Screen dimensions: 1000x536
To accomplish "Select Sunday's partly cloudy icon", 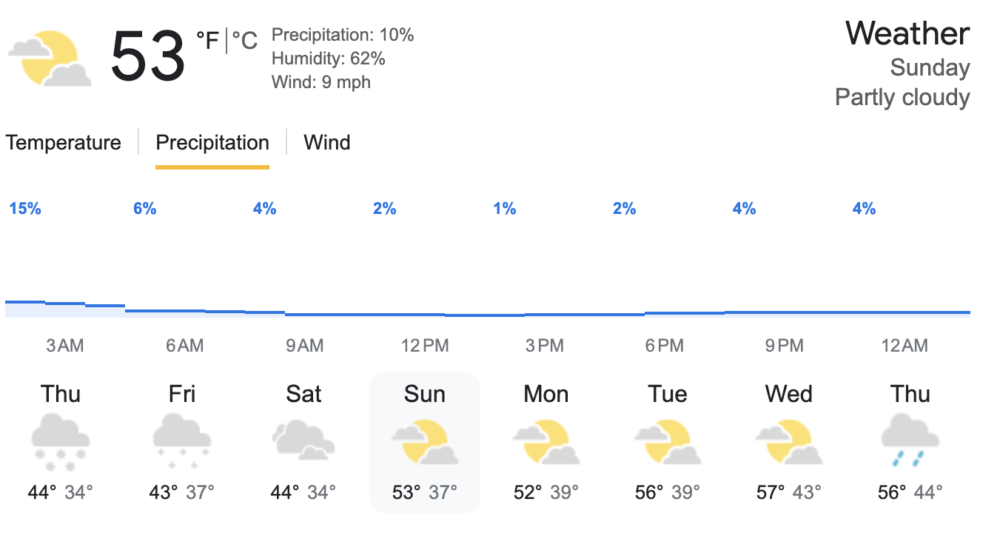I will point(425,442).
